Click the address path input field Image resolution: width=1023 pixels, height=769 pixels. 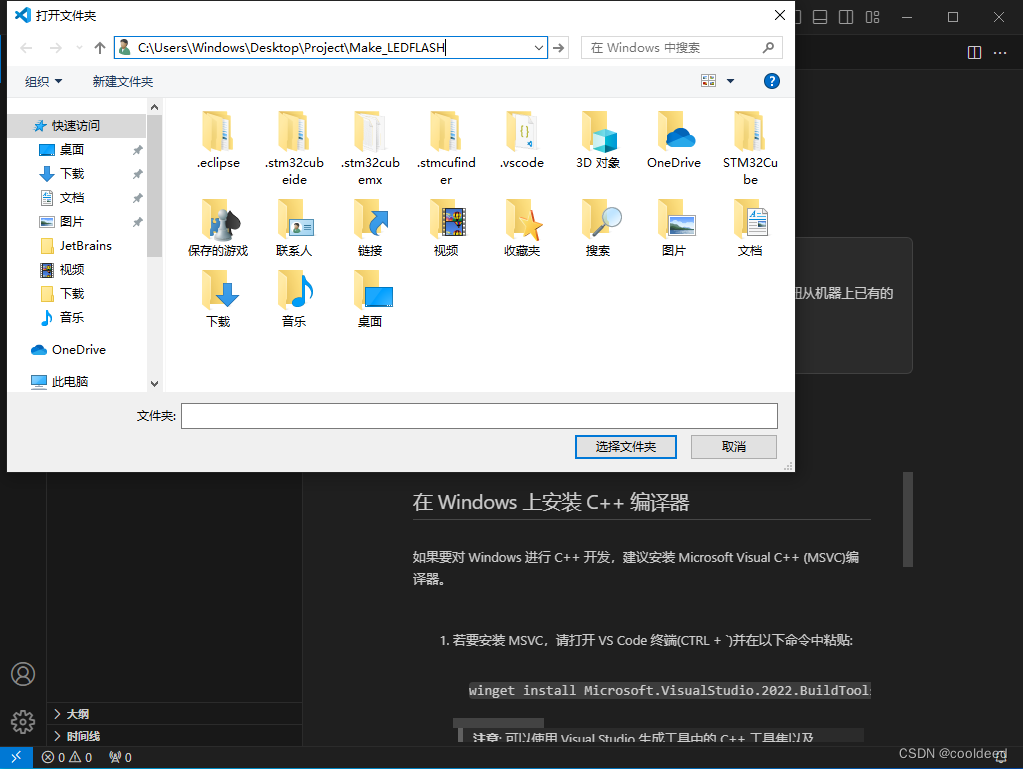tap(331, 48)
